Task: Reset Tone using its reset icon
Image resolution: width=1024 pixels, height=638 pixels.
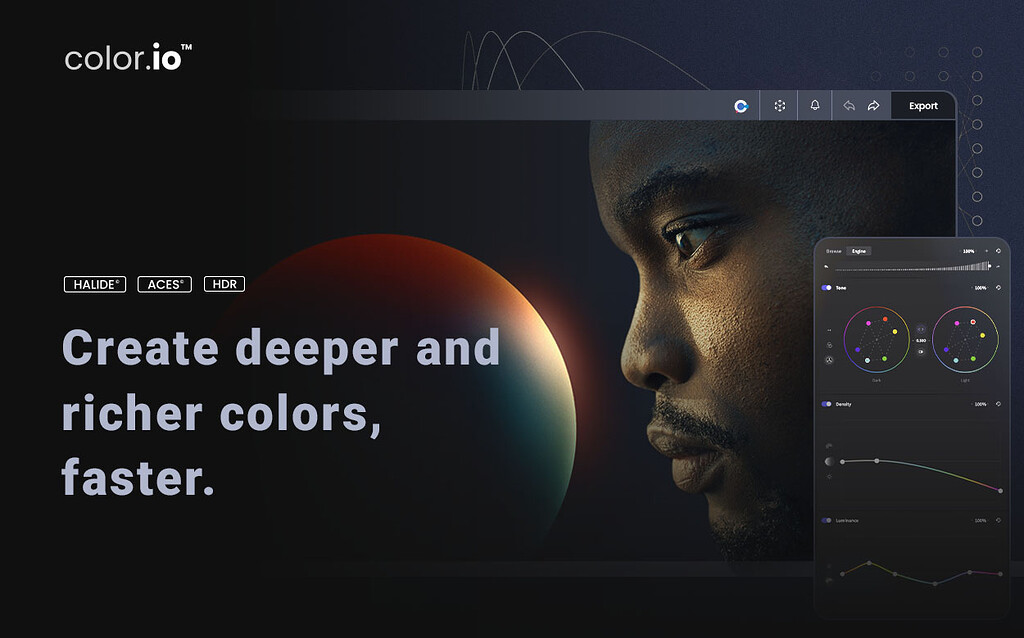Action: pos(998,287)
